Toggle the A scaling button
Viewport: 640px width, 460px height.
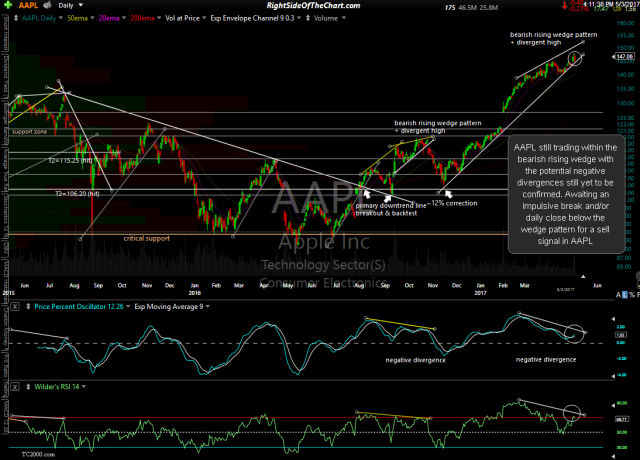pyautogui.click(x=618, y=295)
